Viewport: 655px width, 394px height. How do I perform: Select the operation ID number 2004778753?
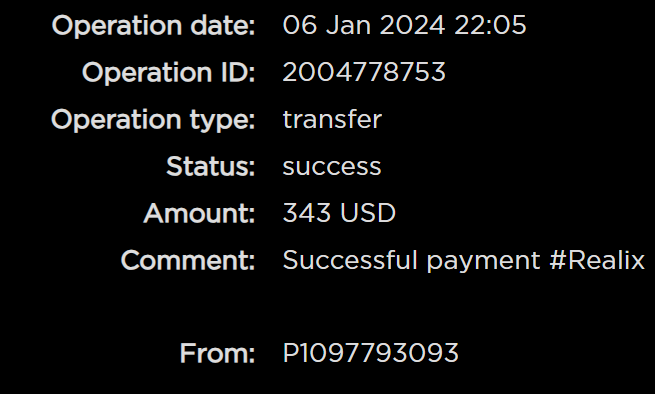[x=364, y=72]
